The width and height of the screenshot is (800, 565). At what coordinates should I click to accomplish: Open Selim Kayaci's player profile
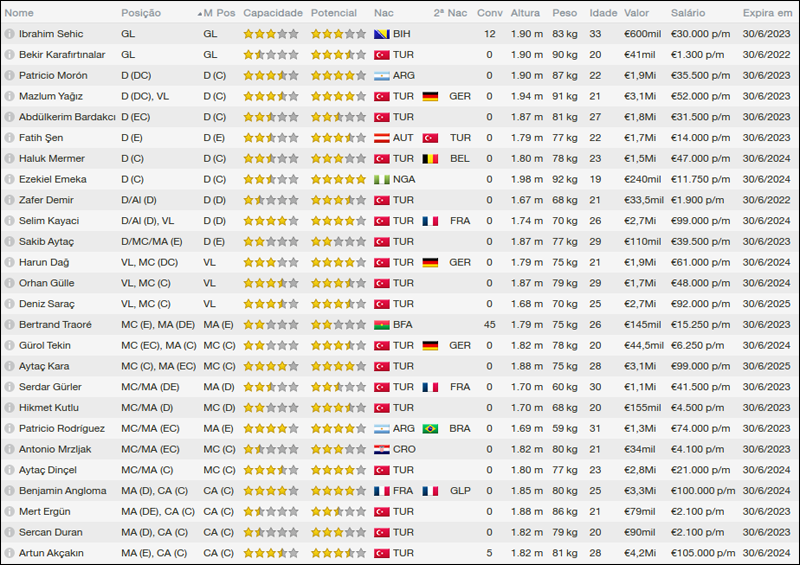tap(46, 221)
